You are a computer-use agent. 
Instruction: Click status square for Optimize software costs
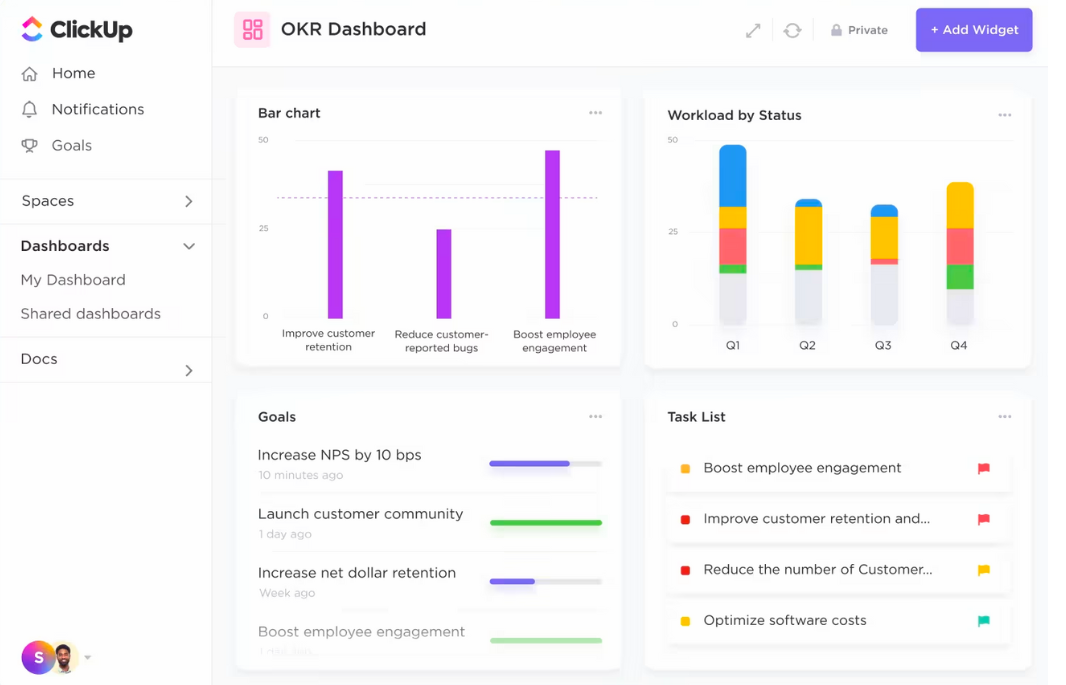point(685,621)
